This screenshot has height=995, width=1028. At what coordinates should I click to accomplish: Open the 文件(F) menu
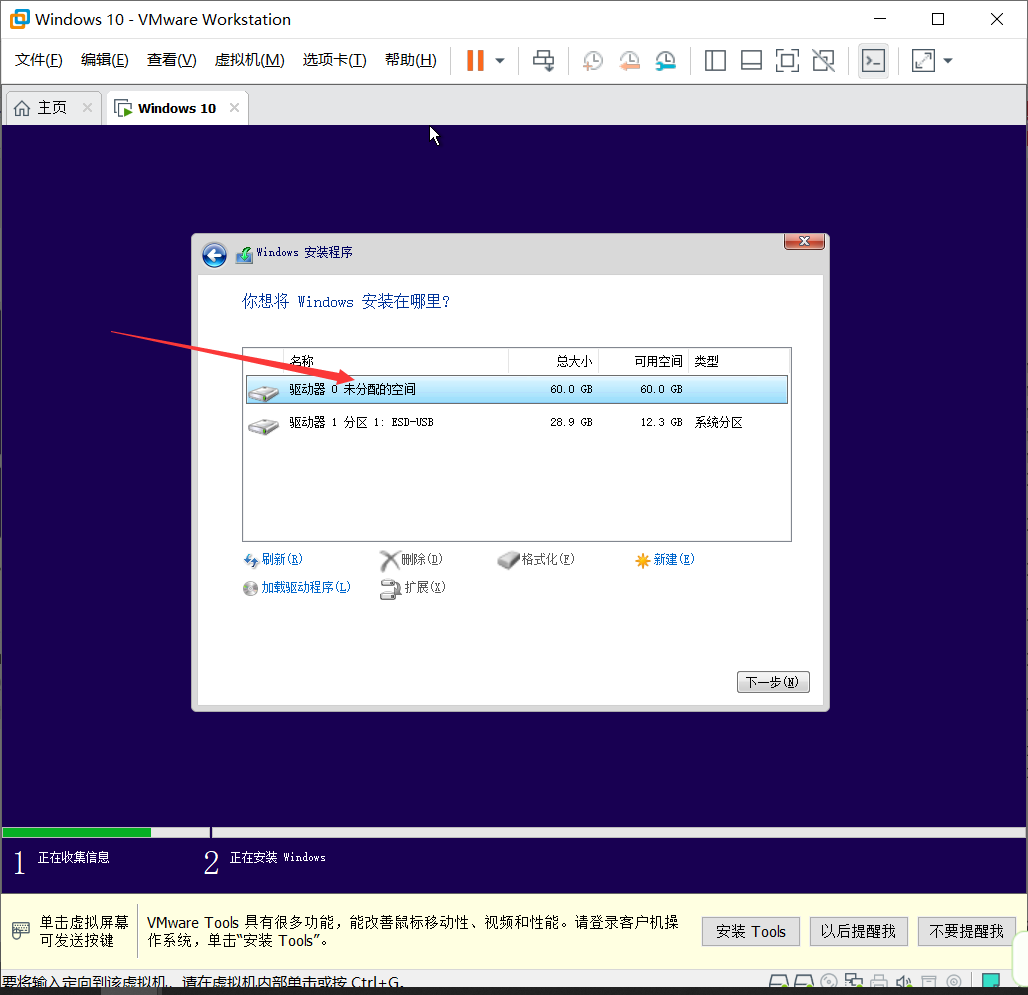click(39, 60)
